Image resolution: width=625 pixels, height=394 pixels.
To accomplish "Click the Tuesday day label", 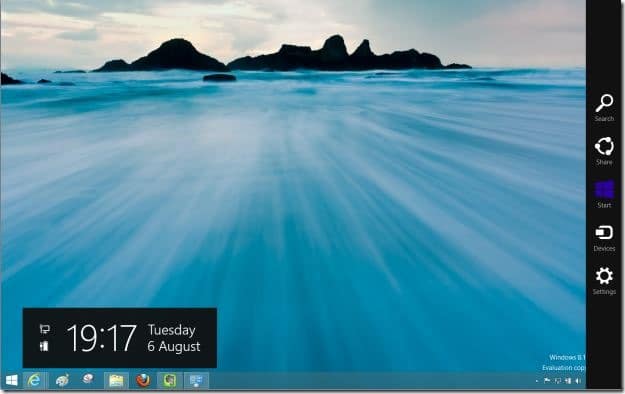I will (x=171, y=330).
